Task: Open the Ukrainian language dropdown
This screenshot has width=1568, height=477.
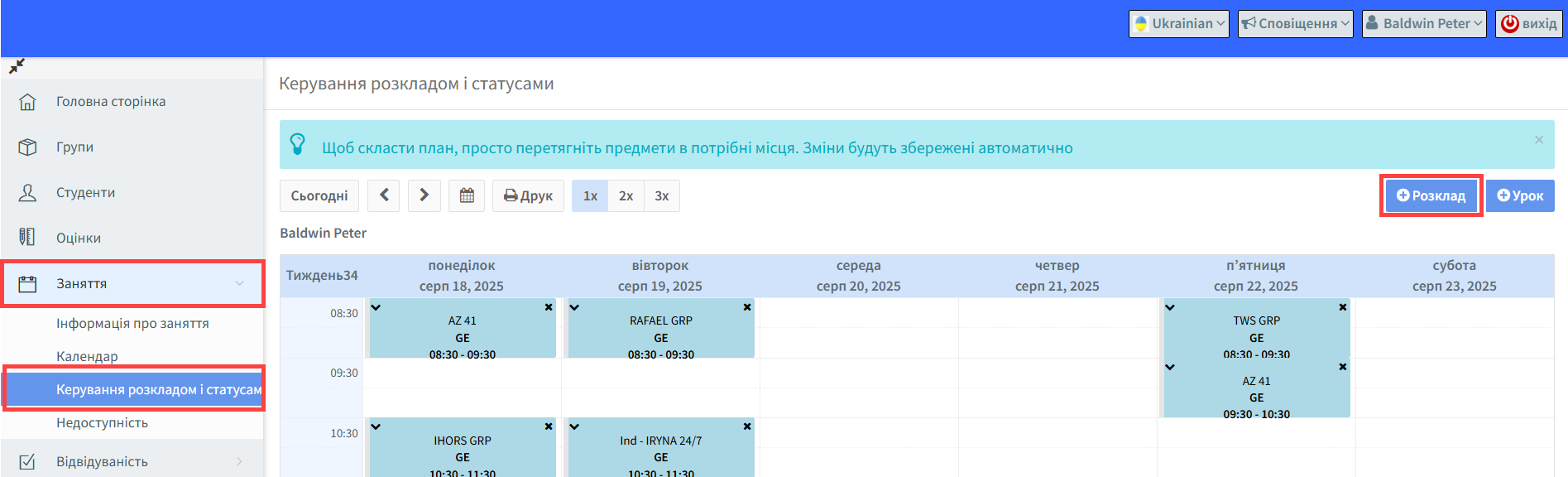Action: point(1178,24)
